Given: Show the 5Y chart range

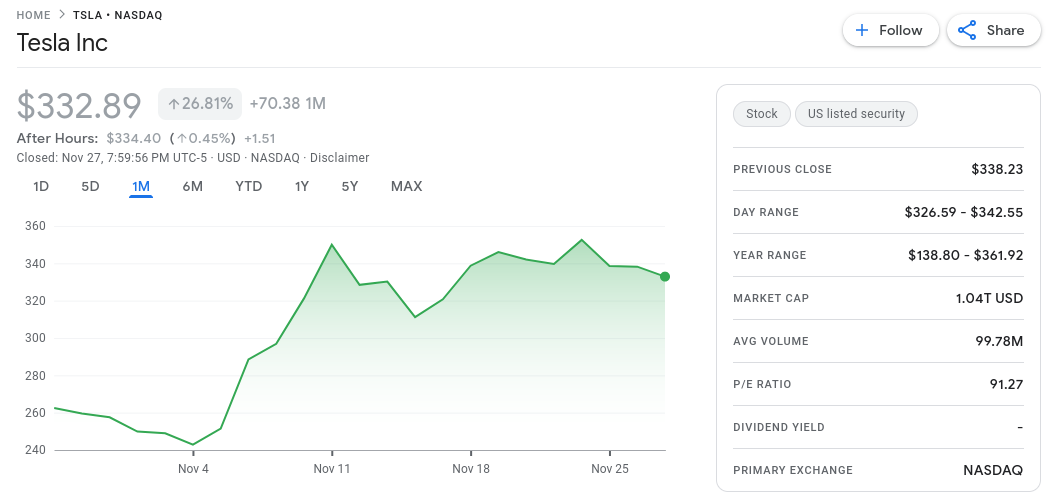Looking at the screenshot, I should 350,186.
